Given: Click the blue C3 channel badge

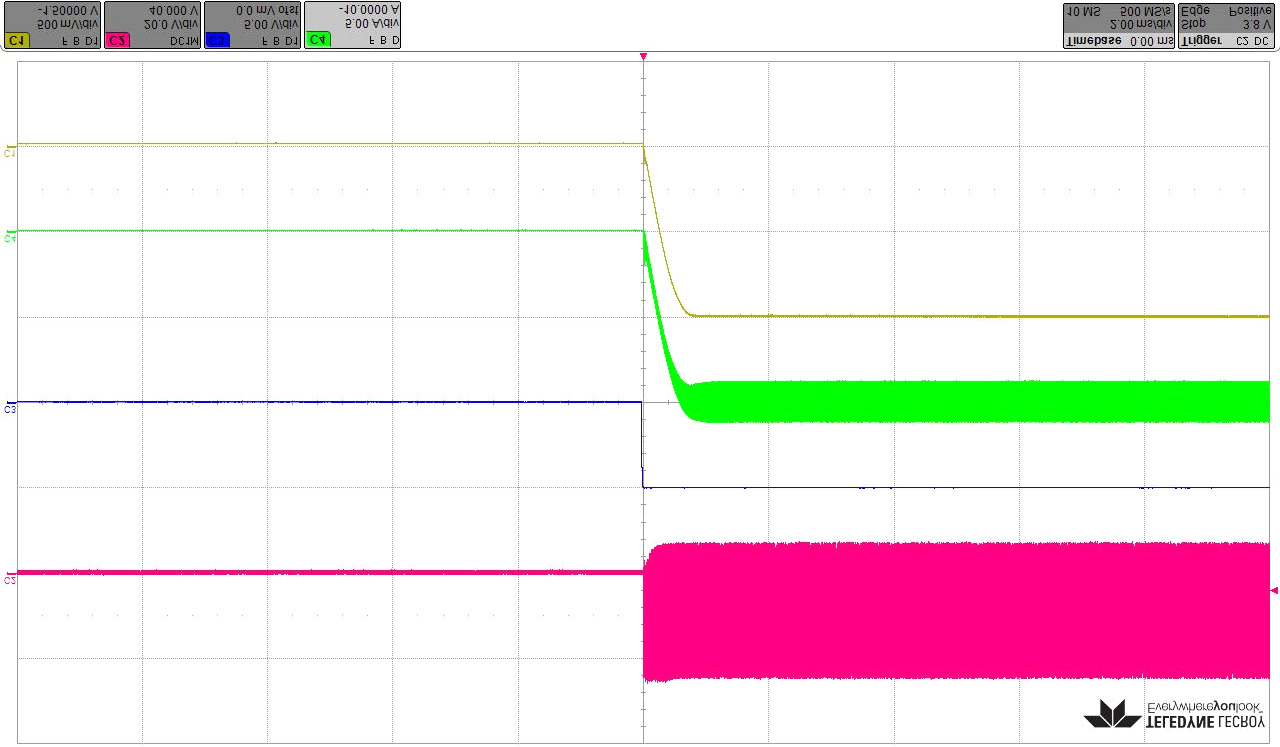Looking at the screenshot, I should [217, 41].
